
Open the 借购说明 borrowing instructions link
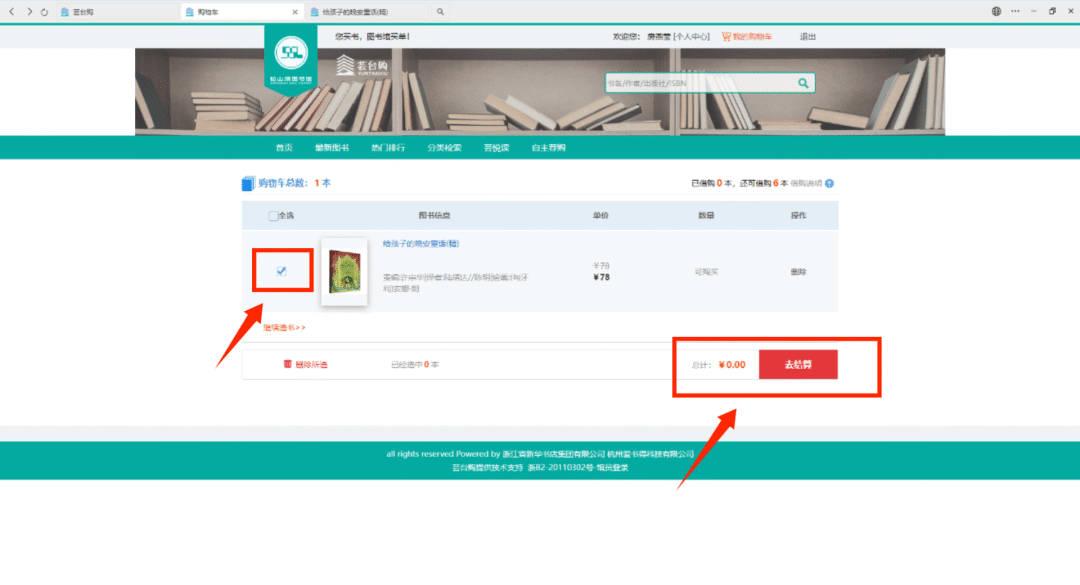tap(807, 183)
